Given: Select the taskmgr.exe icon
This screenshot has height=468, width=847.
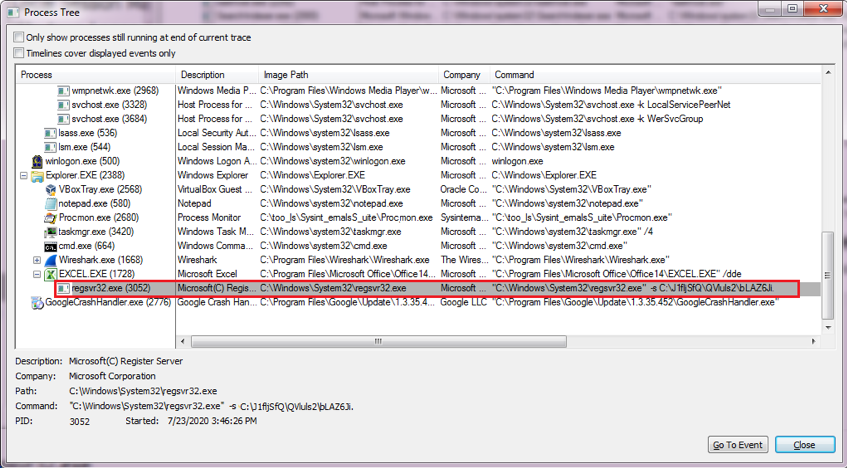Looking at the screenshot, I should (50, 232).
